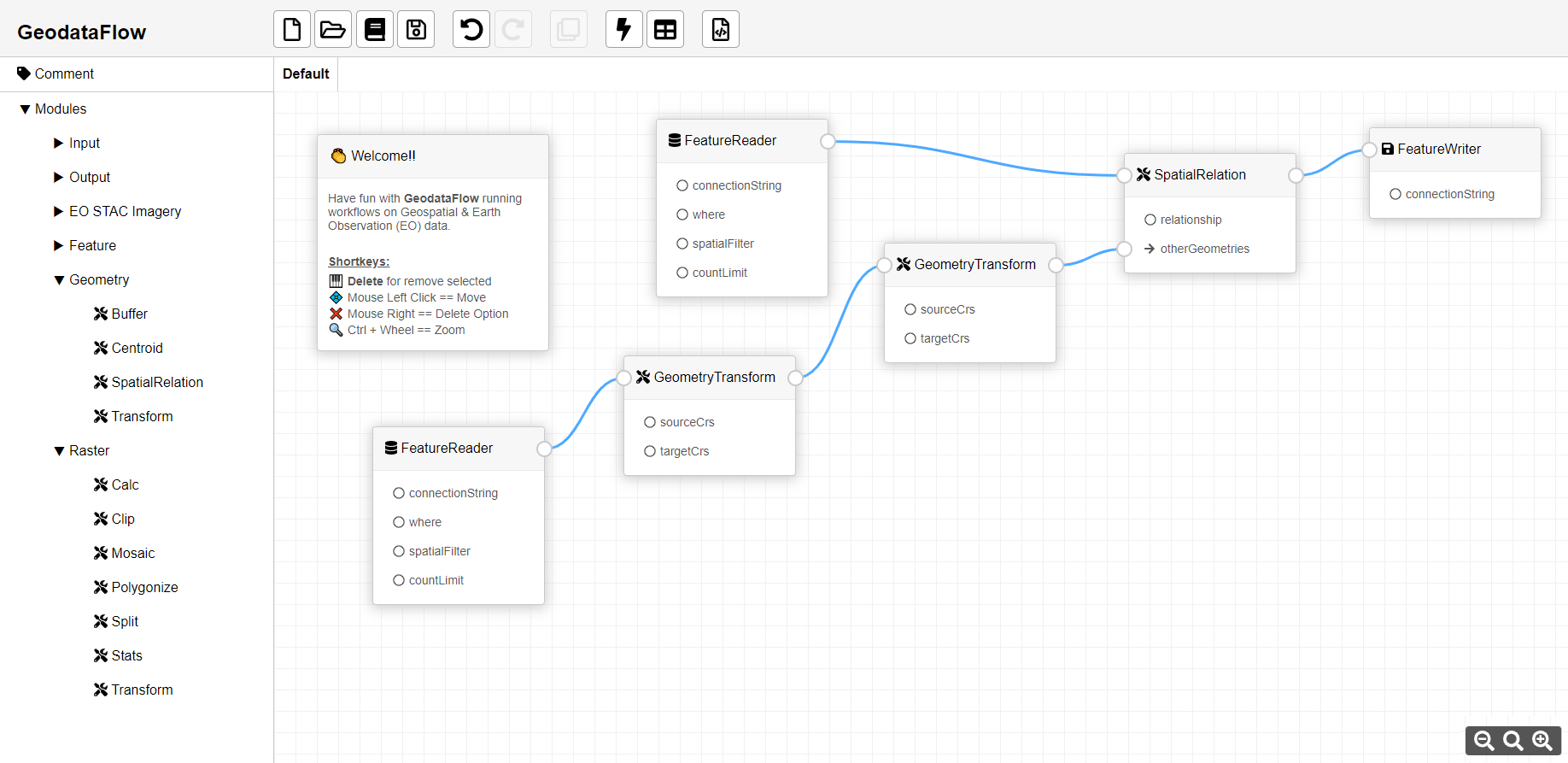Select the Clip raster module
1568x763 pixels.
114,519
